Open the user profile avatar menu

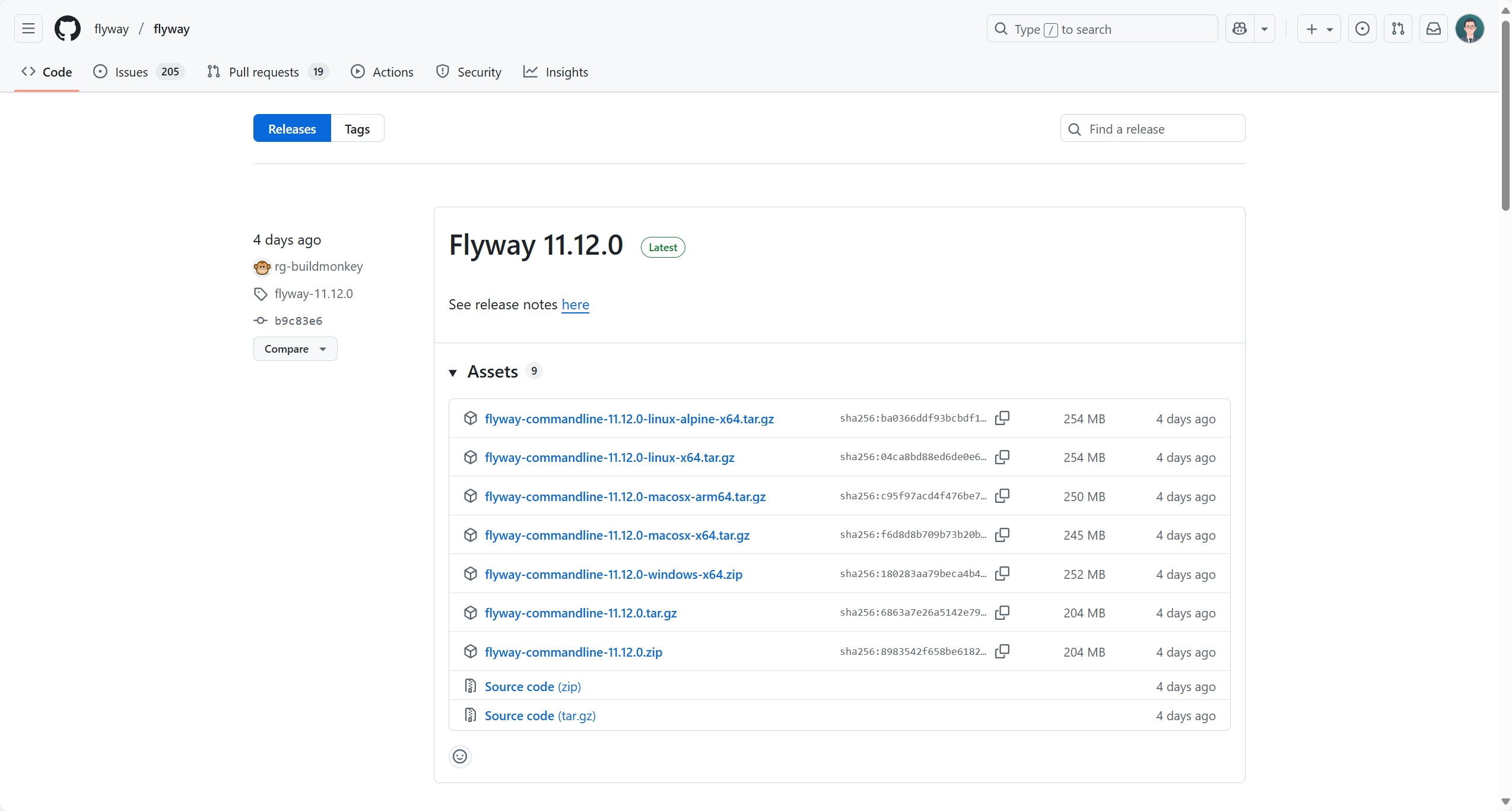click(1470, 28)
